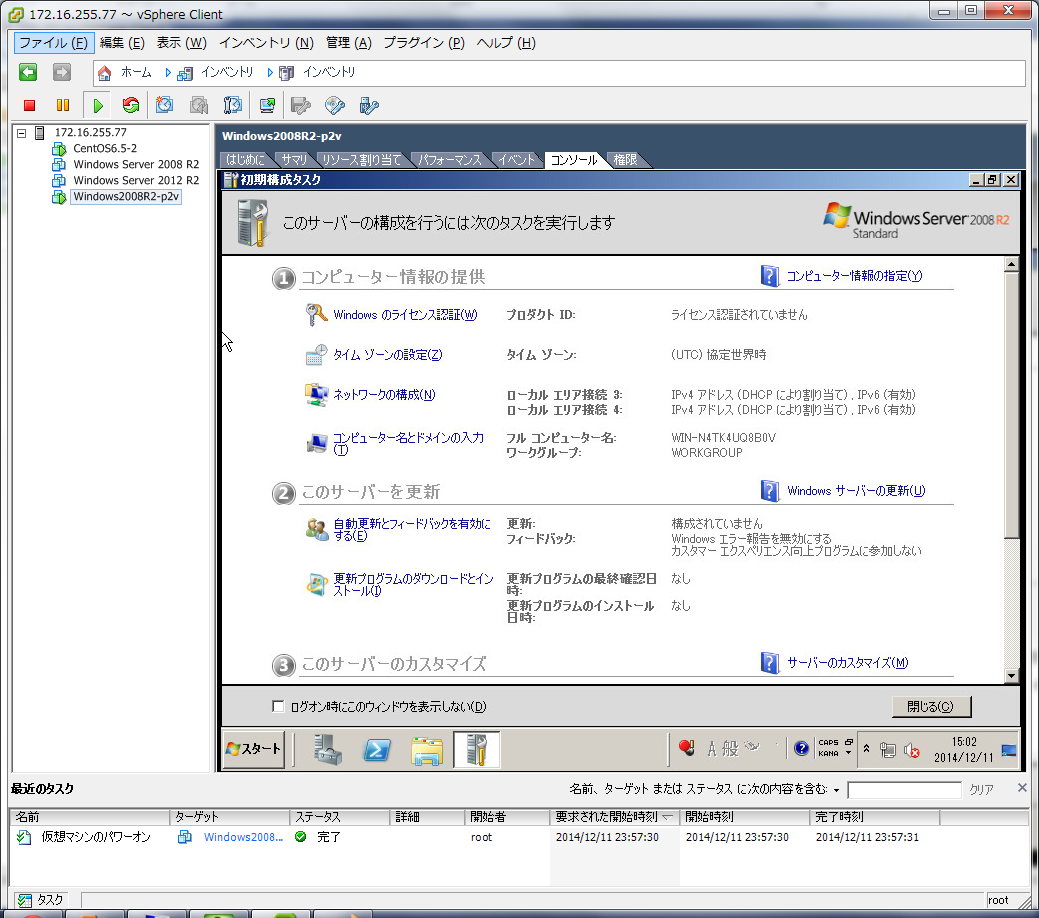Viewport: 1039px width, 918px height.
Task: Take a snapshot of the virtual machine
Action: 164,105
